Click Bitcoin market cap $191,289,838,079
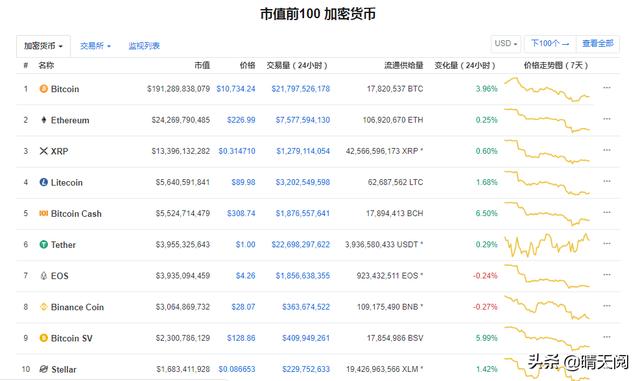Image resolution: width=640 pixels, height=381 pixels. pos(178,89)
